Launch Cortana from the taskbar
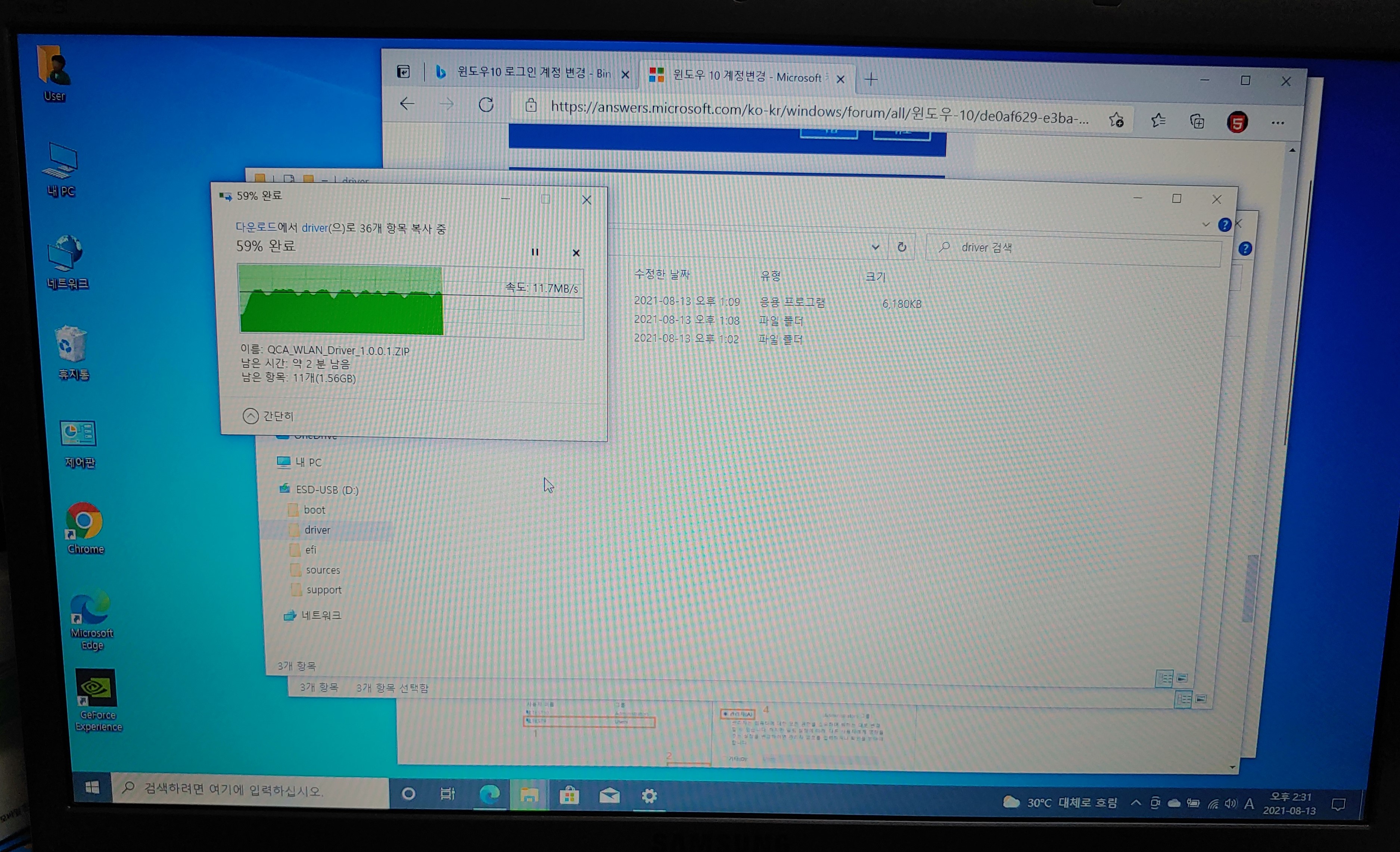The image size is (1400, 852). pos(408,793)
